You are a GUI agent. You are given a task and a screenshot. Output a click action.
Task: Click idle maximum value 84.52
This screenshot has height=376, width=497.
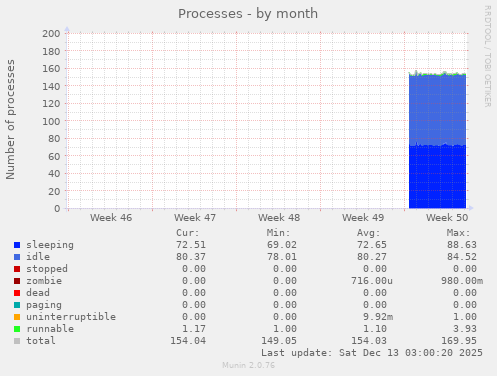click(462, 257)
